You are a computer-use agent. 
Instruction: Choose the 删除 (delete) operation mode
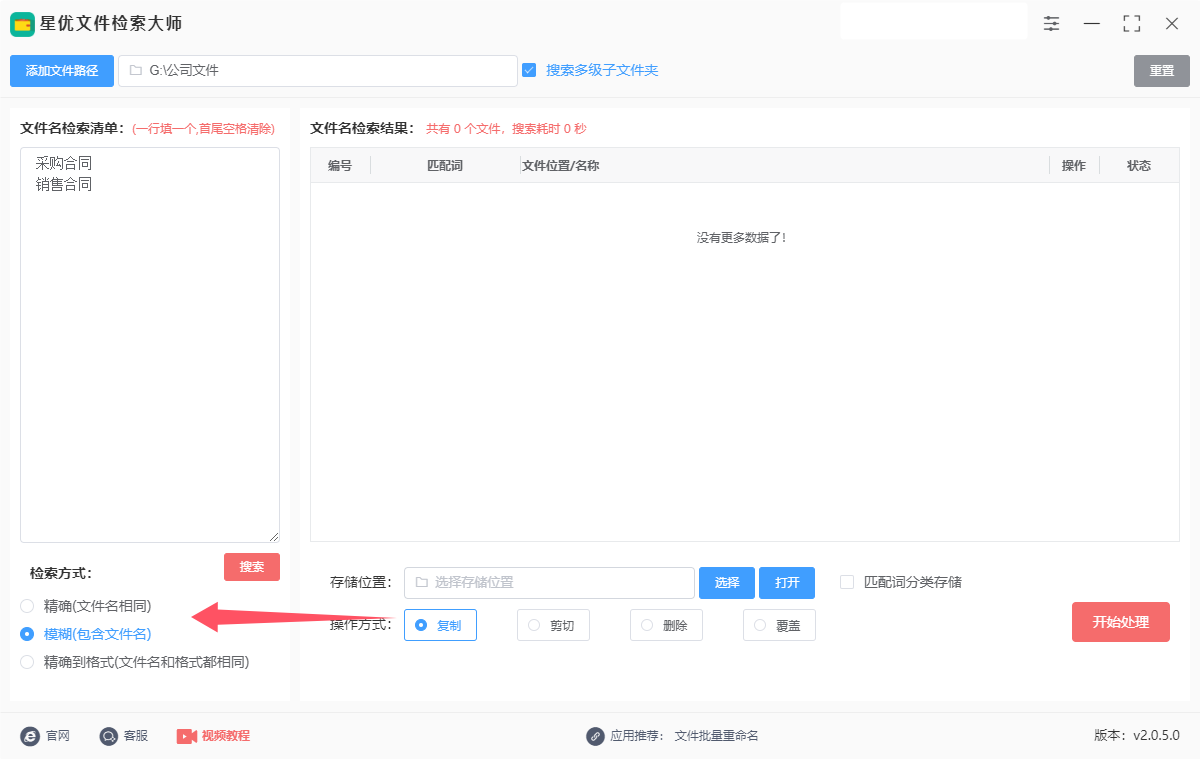[666, 625]
